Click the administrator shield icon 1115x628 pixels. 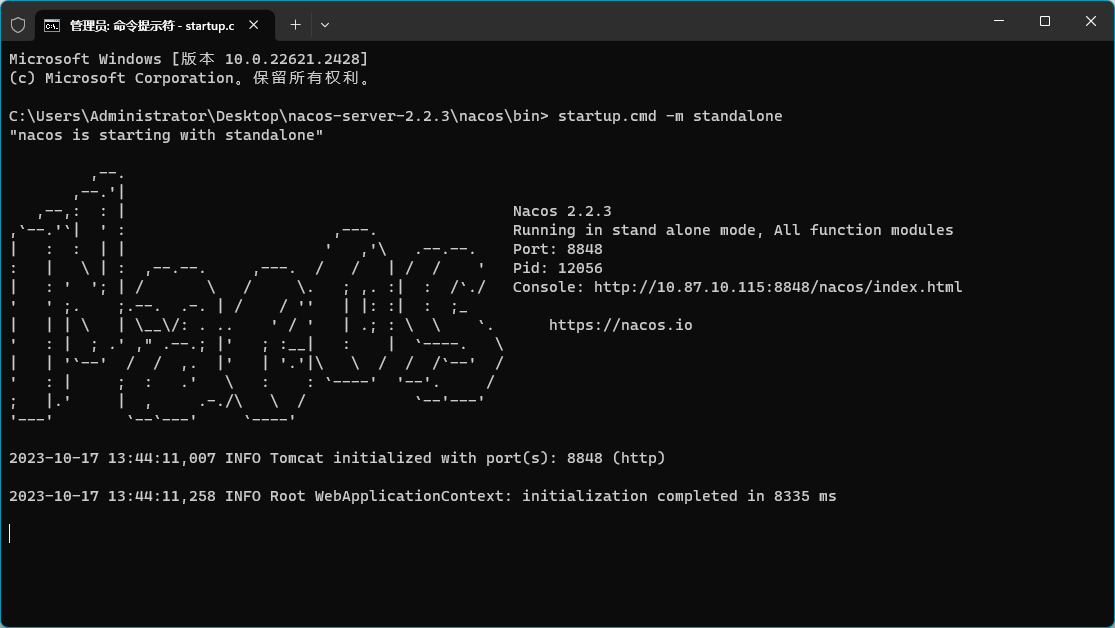point(18,24)
